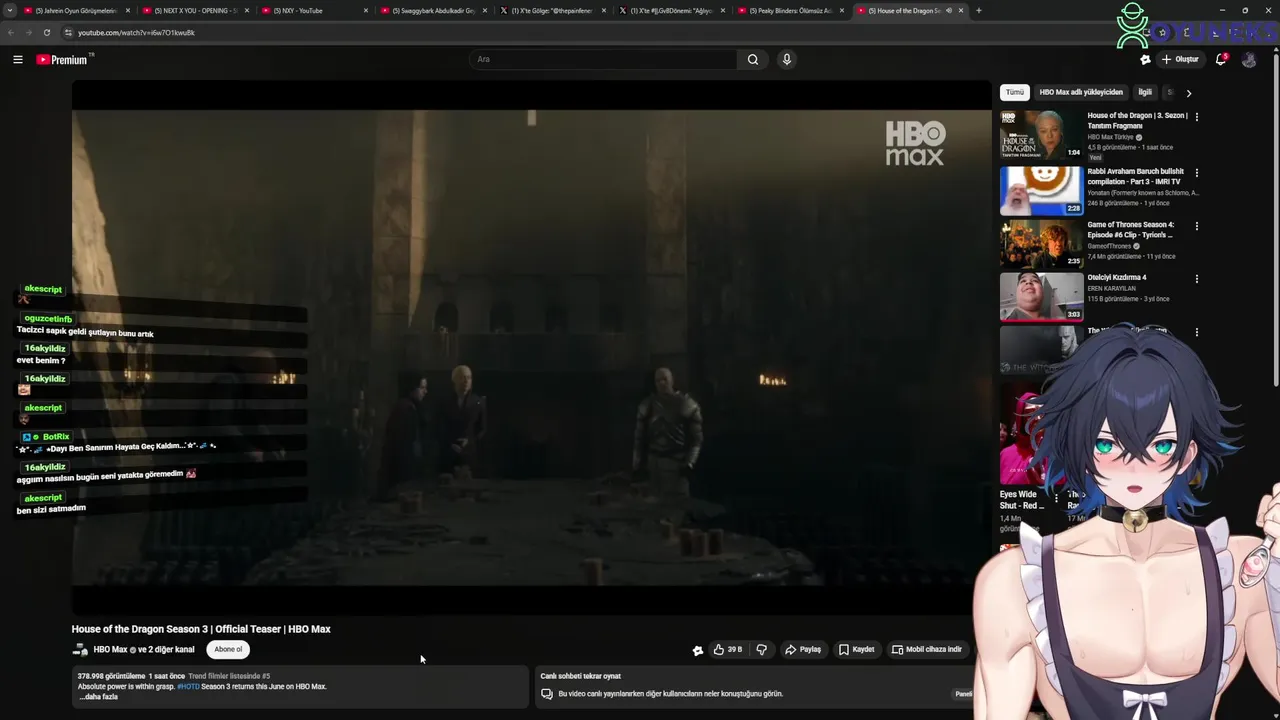Click the Kaydet save button
The width and height of the screenshot is (1280, 720).
[857, 650]
